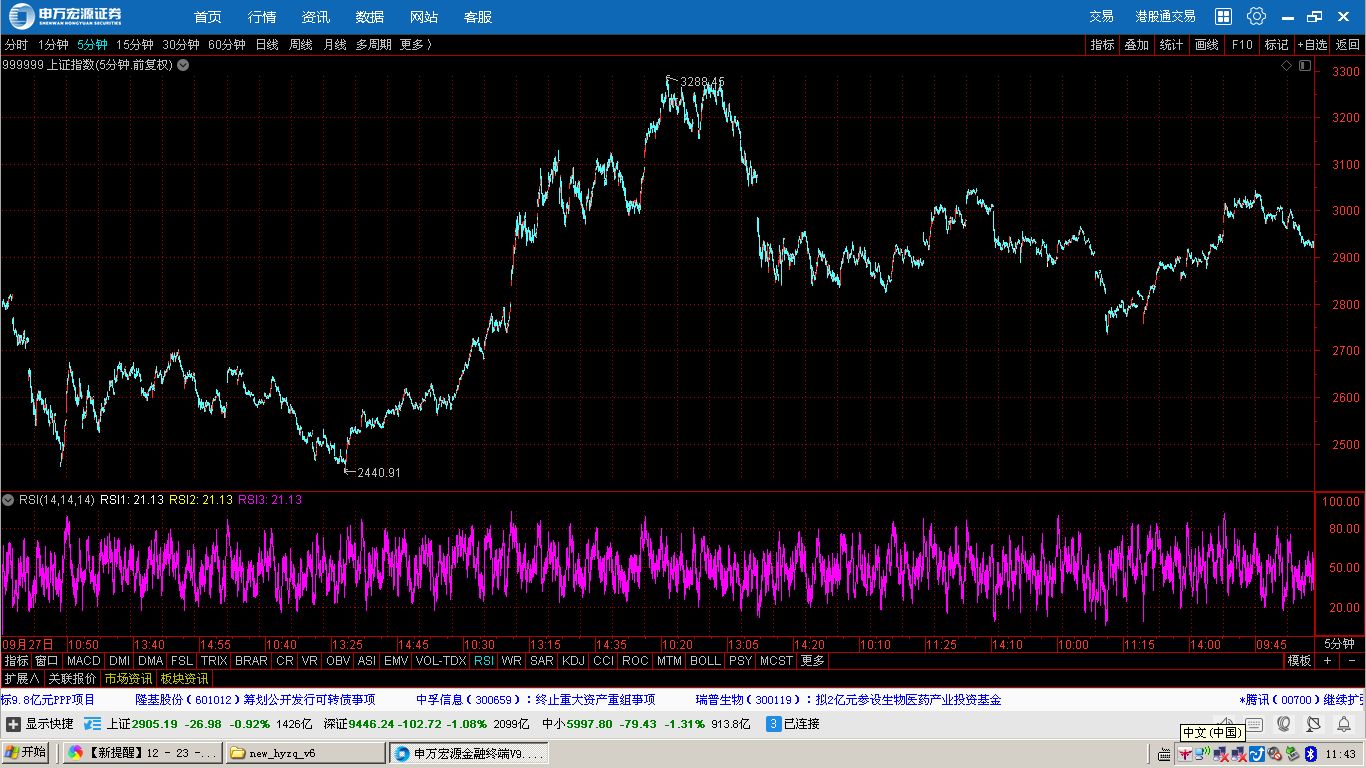Switch to 周线 chart

(301, 45)
